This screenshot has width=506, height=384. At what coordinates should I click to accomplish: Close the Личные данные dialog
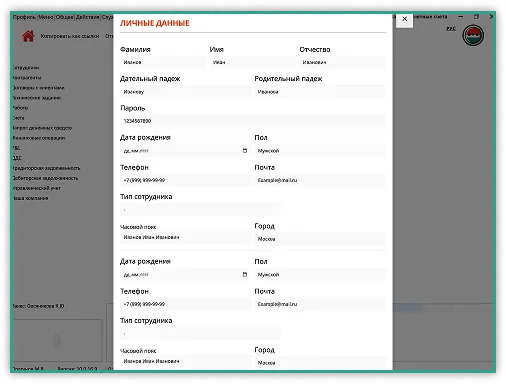point(404,19)
